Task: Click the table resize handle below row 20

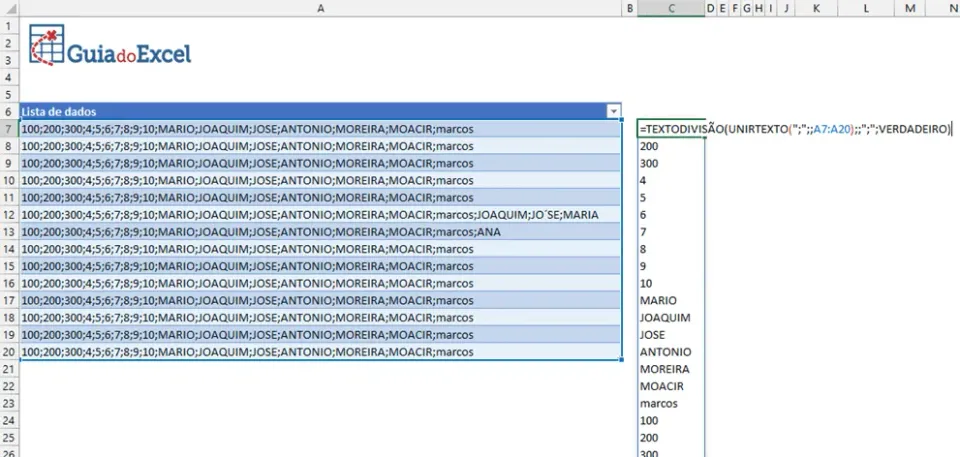Action: 621,360
